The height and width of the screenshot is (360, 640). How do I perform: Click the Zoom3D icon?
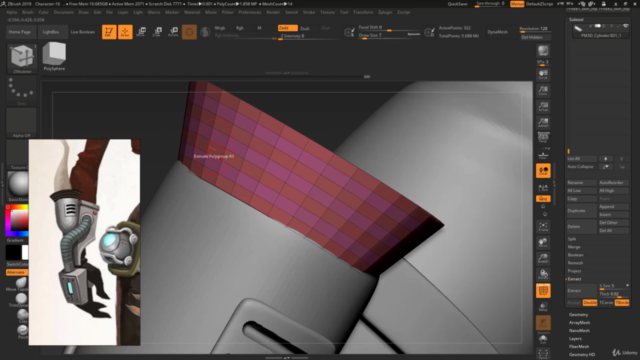point(543,258)
